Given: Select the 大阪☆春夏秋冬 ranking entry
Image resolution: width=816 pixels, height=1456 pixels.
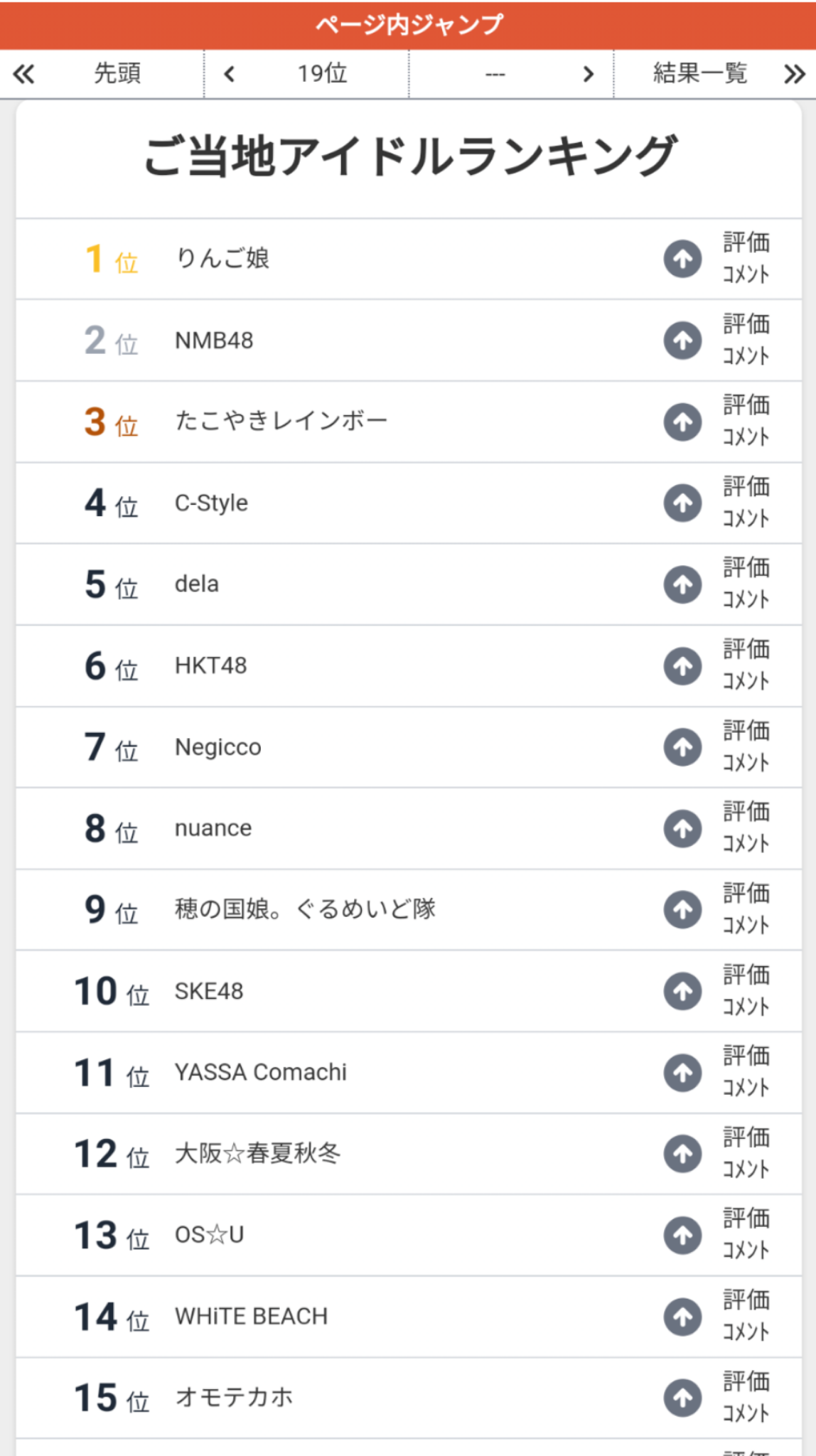Looking at the screenshot, I should 258,1153.
